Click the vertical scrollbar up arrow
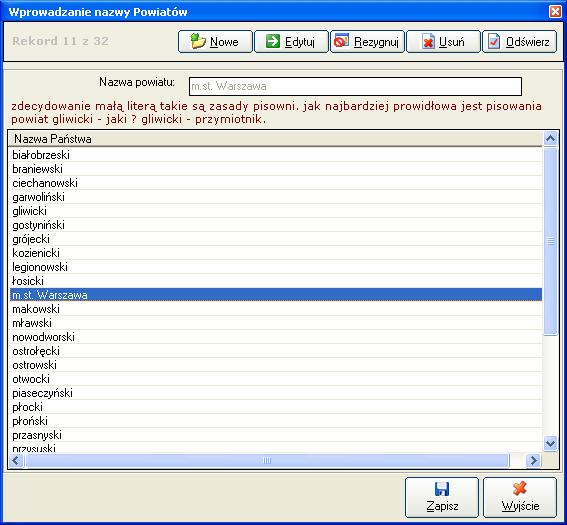 tap(550, 138)
